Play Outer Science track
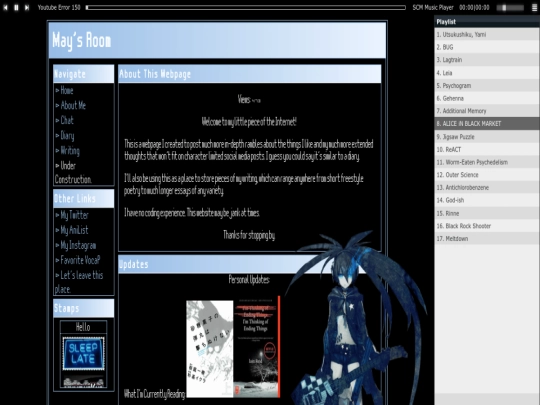540x405 pixels. tap(487, 175)
